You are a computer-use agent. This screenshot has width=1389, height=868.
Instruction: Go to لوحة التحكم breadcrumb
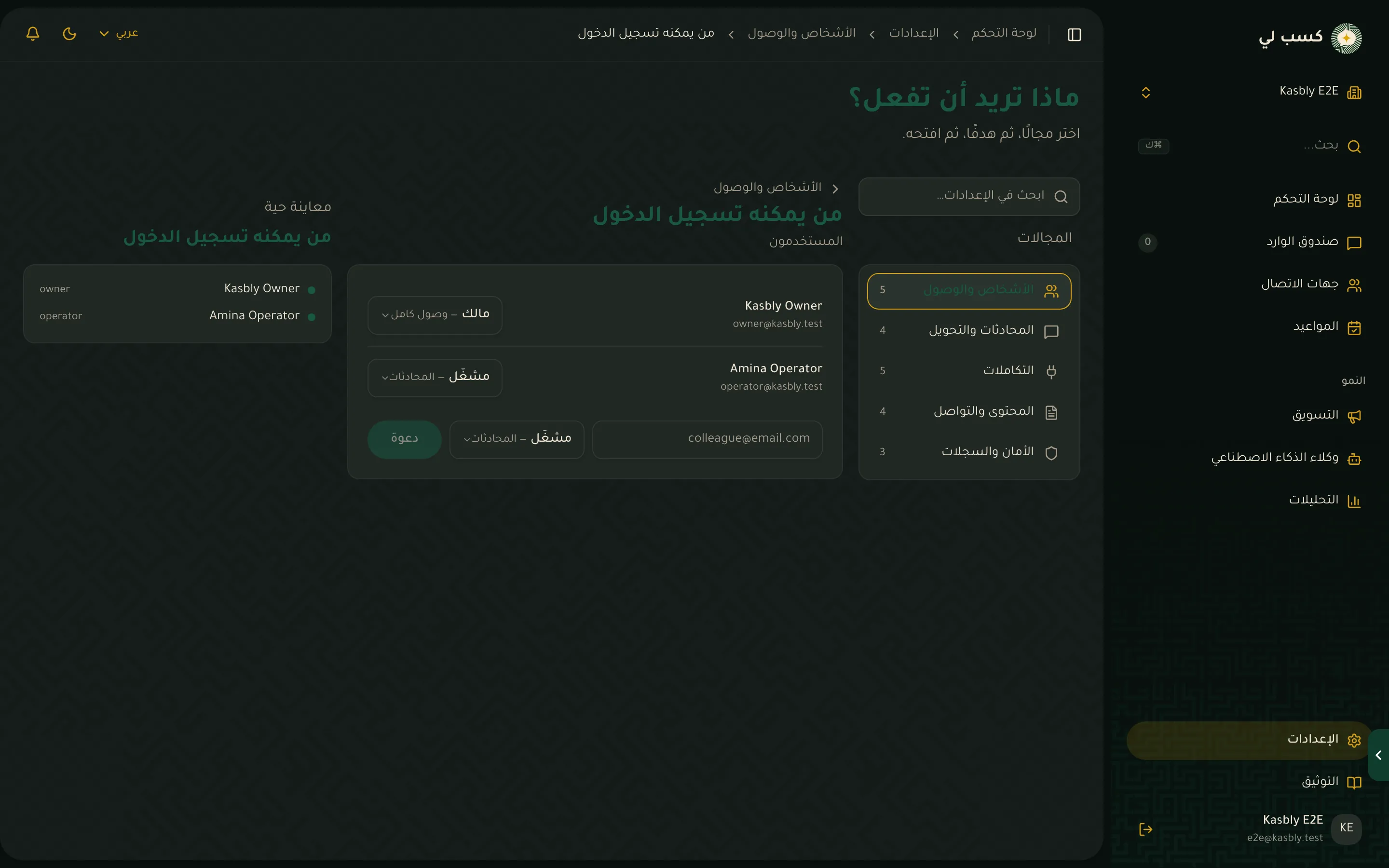1004,33
